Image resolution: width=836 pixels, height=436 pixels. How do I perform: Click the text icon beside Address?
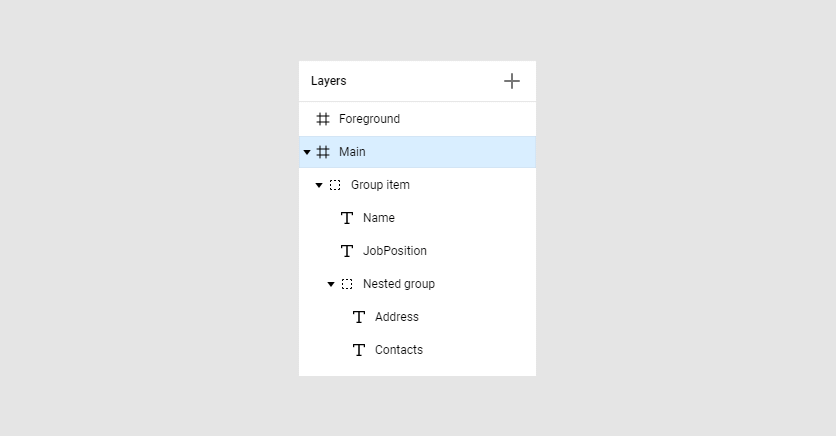pos(359,317)
